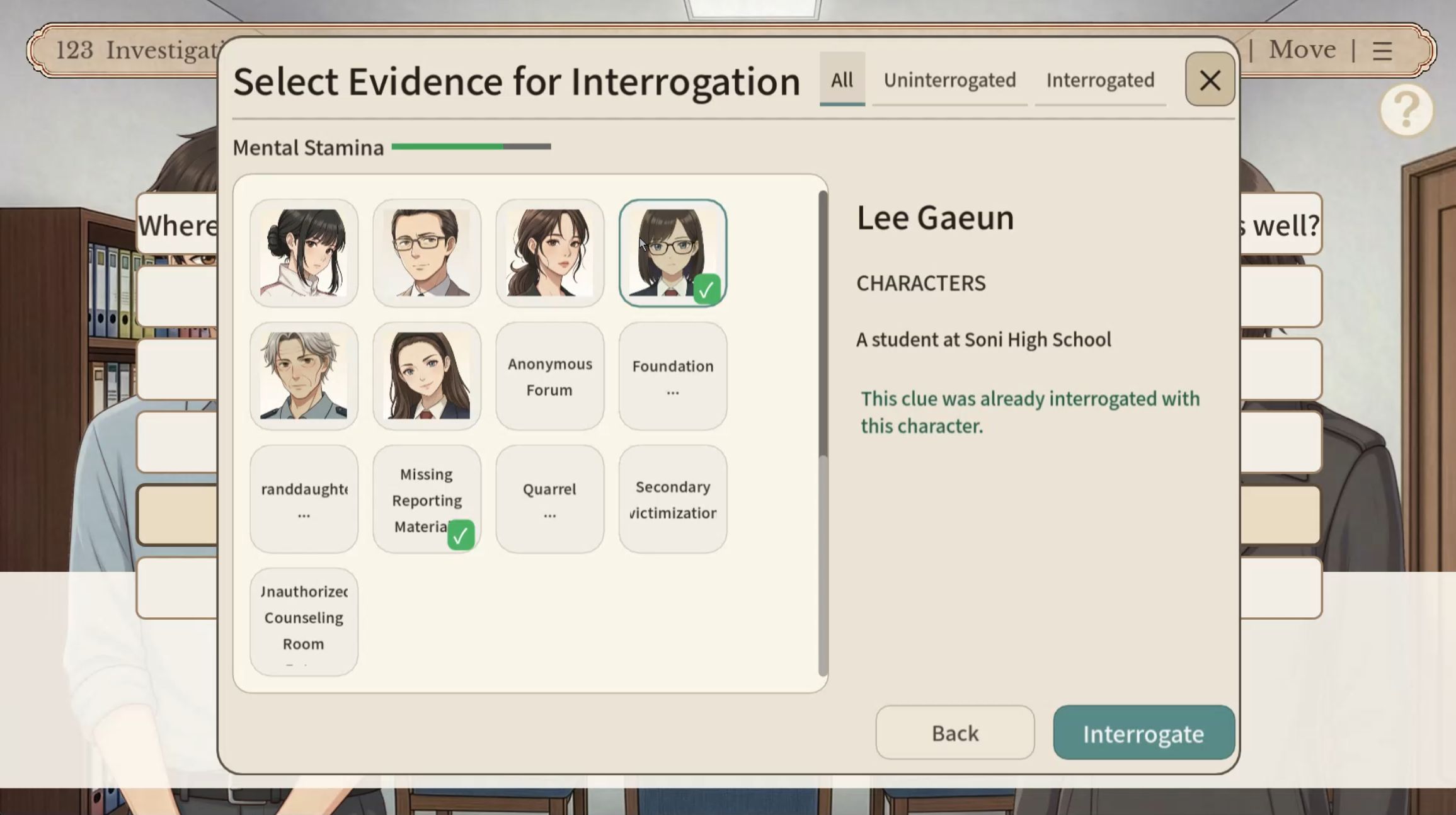Select the Unauthorized Counseling Room evidence card
Screen dimensions: 1456x815
click(304, 622)
